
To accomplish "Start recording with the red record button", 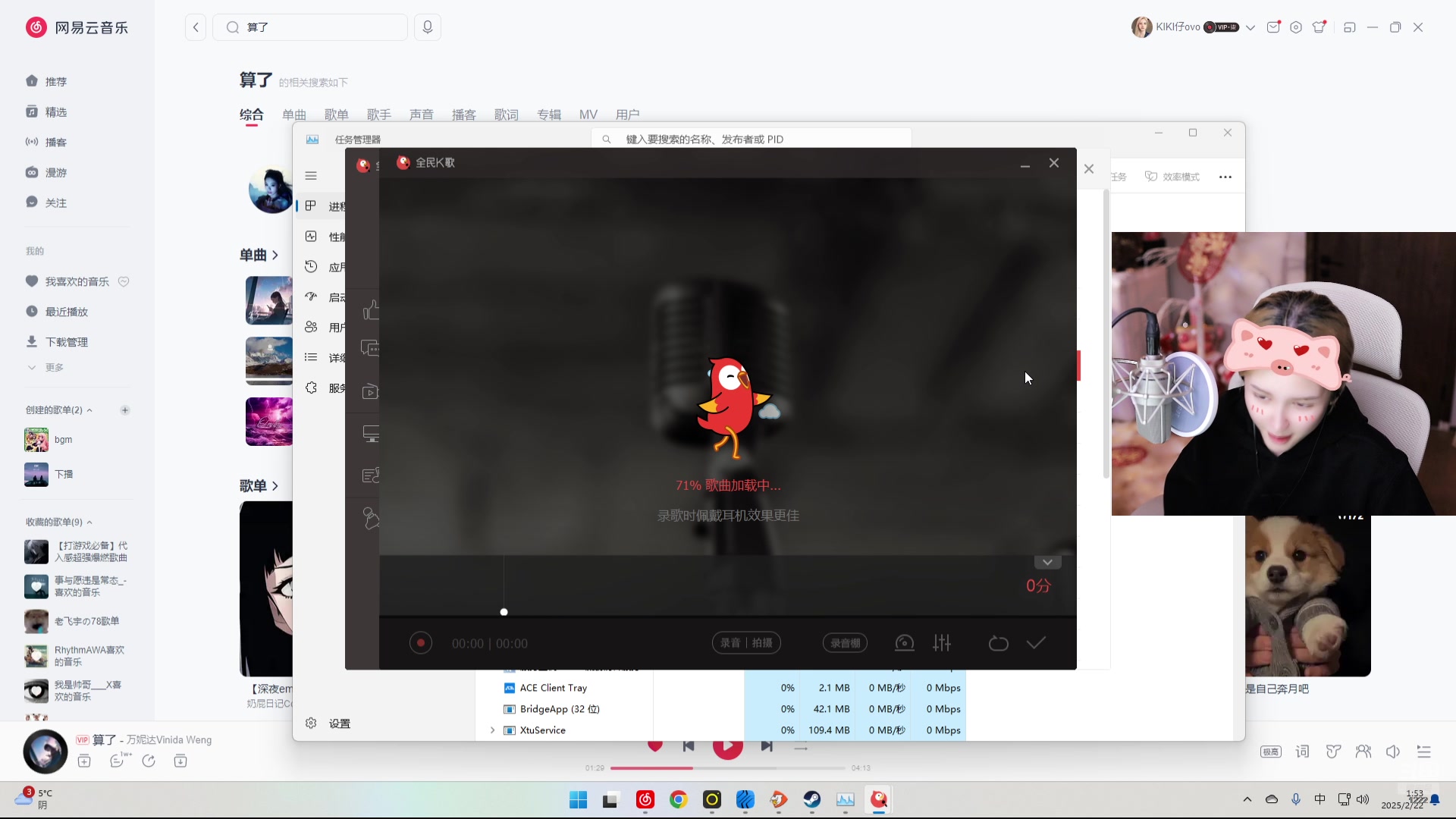I will click(420, 643).
